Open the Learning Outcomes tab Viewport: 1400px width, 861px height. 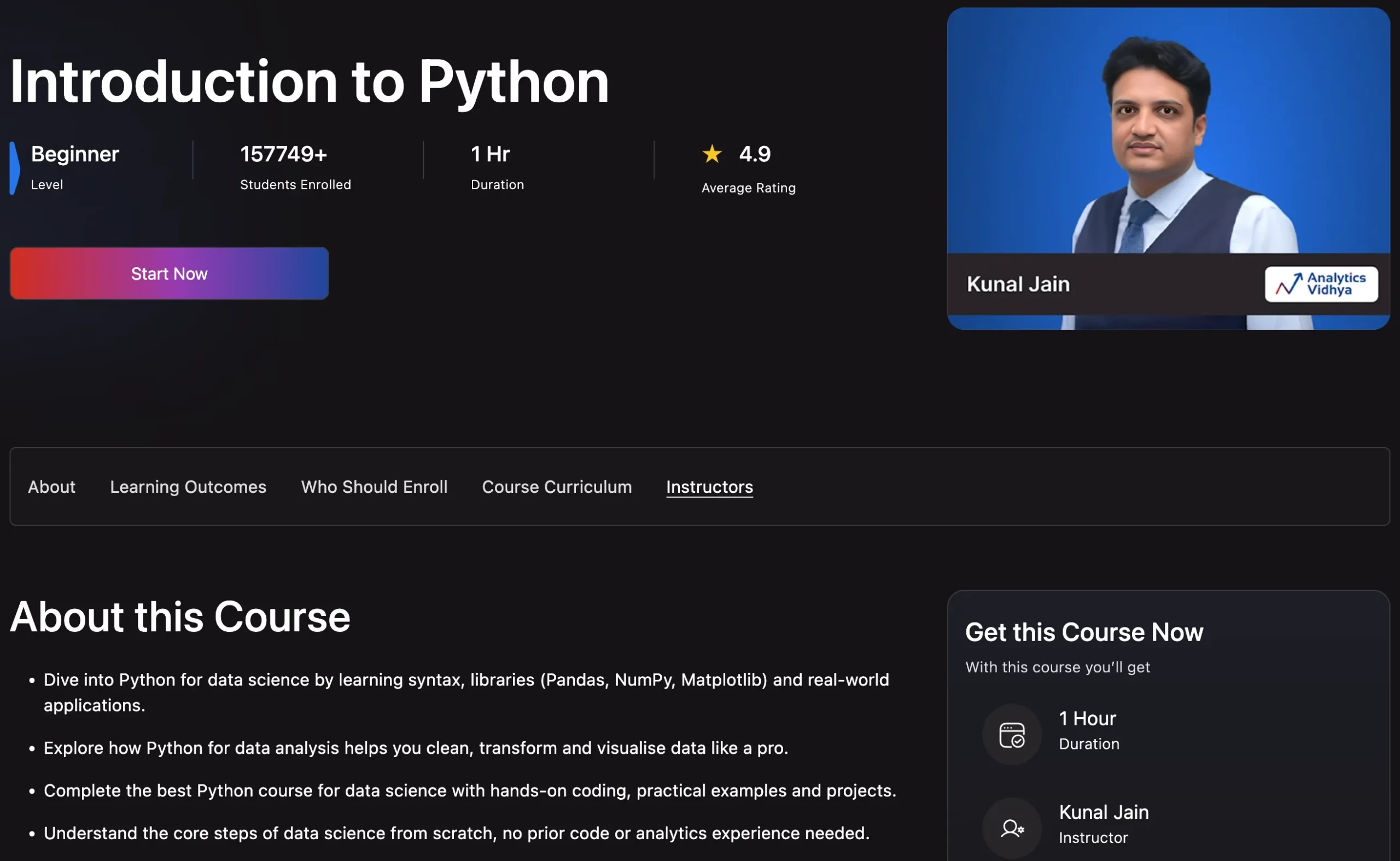pyautogui.click(x=189, y=487)
